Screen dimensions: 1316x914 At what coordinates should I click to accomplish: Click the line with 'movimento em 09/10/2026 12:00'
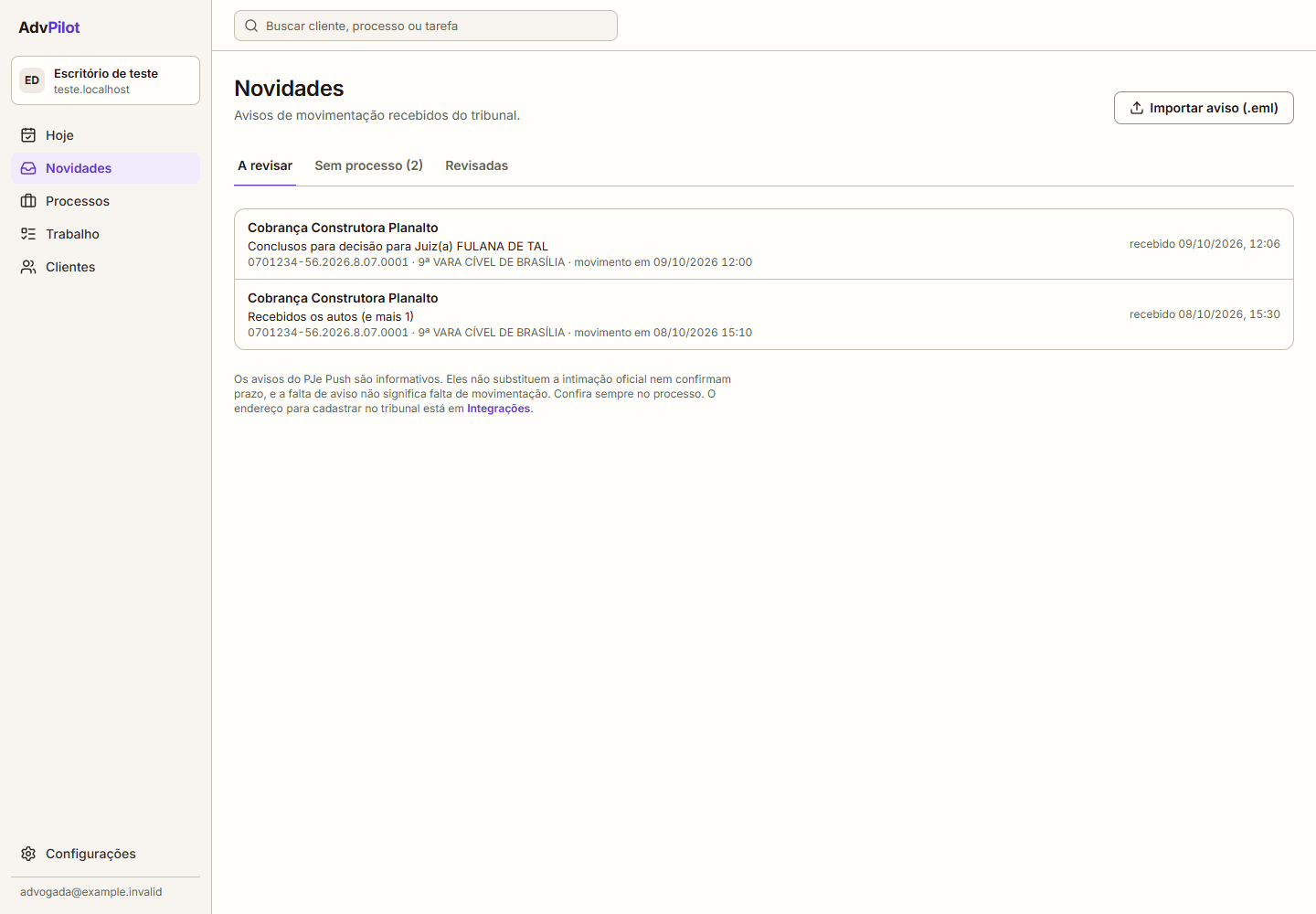pyautogui.click(x=500, y=262)
